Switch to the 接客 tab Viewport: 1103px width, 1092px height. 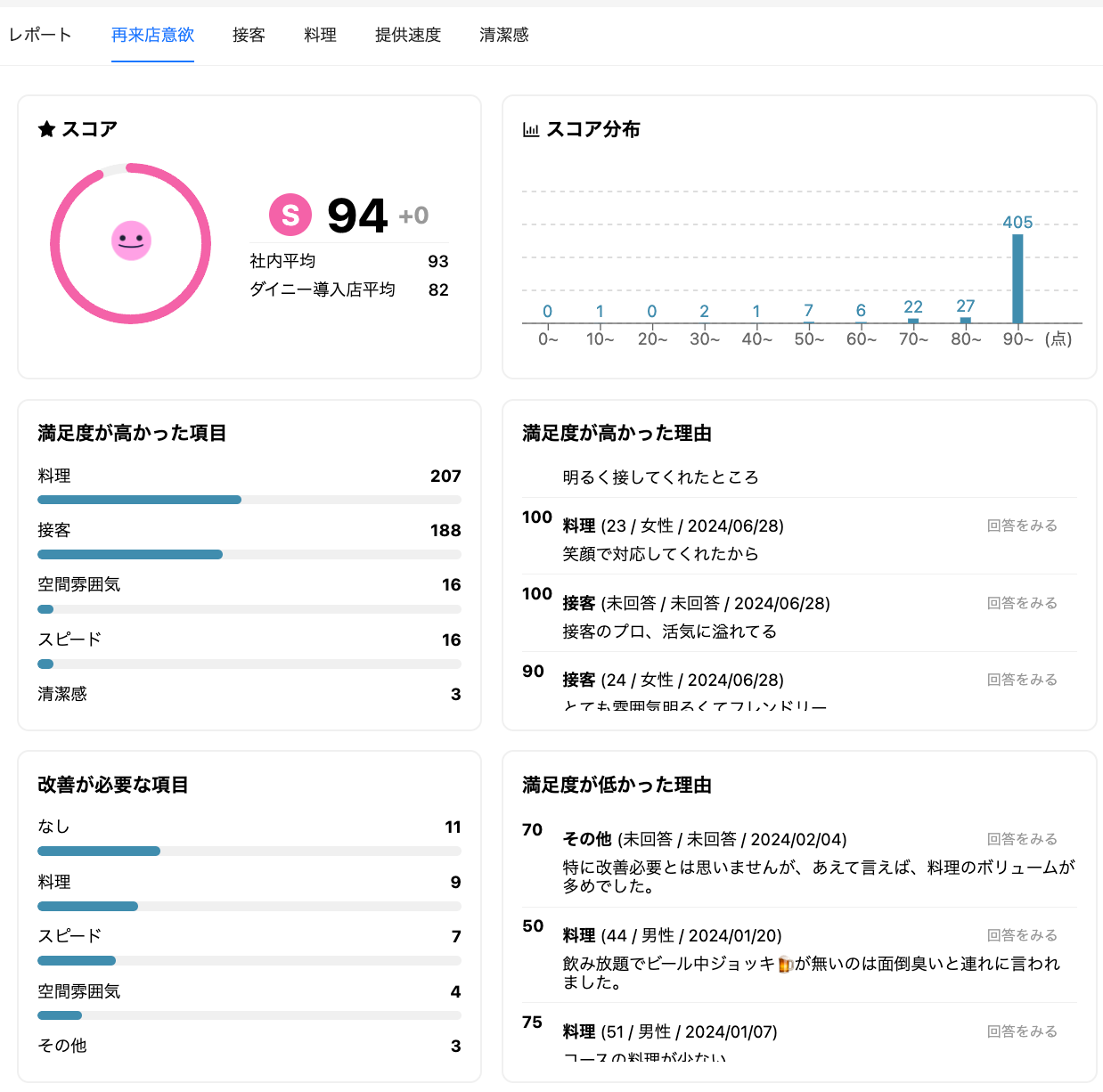tap(249, 35)
